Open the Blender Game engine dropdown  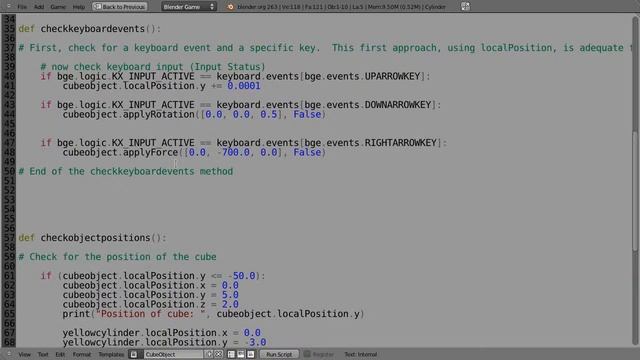pyautogui.click(x=189, y=7)
